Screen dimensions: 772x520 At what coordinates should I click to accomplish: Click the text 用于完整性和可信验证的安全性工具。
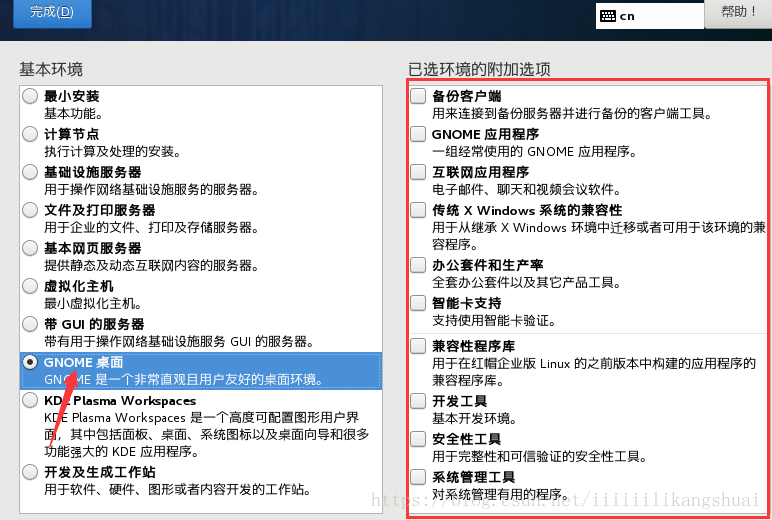click(540, 456)
